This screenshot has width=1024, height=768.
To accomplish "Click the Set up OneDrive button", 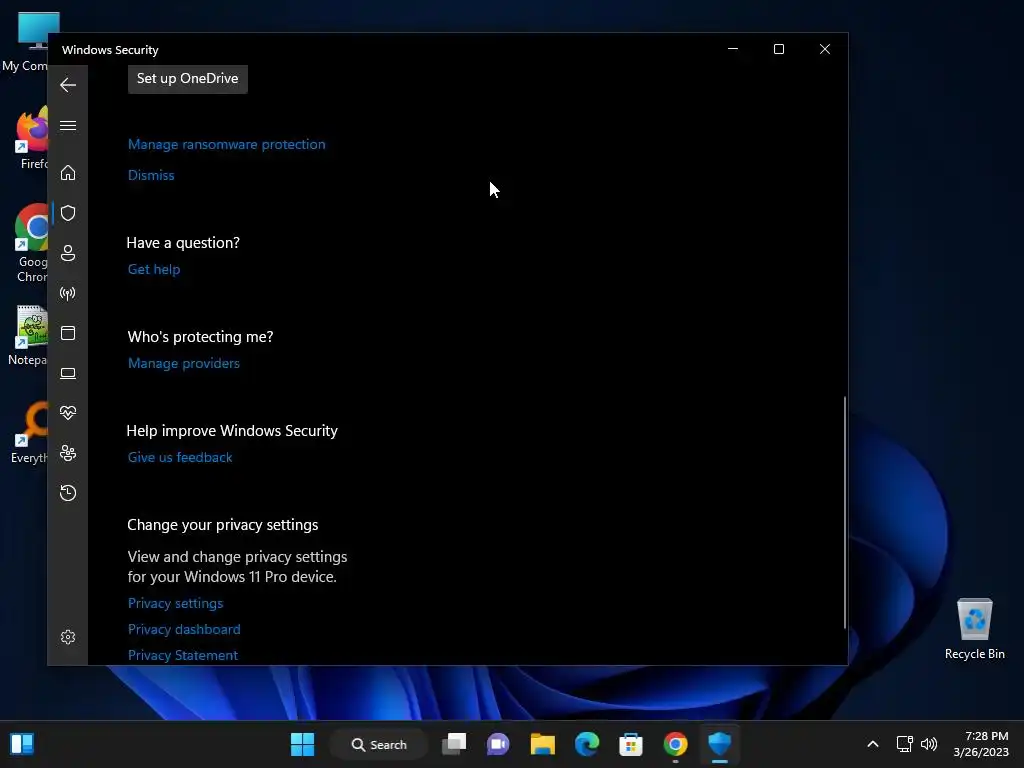I will [x=187, y=79].
